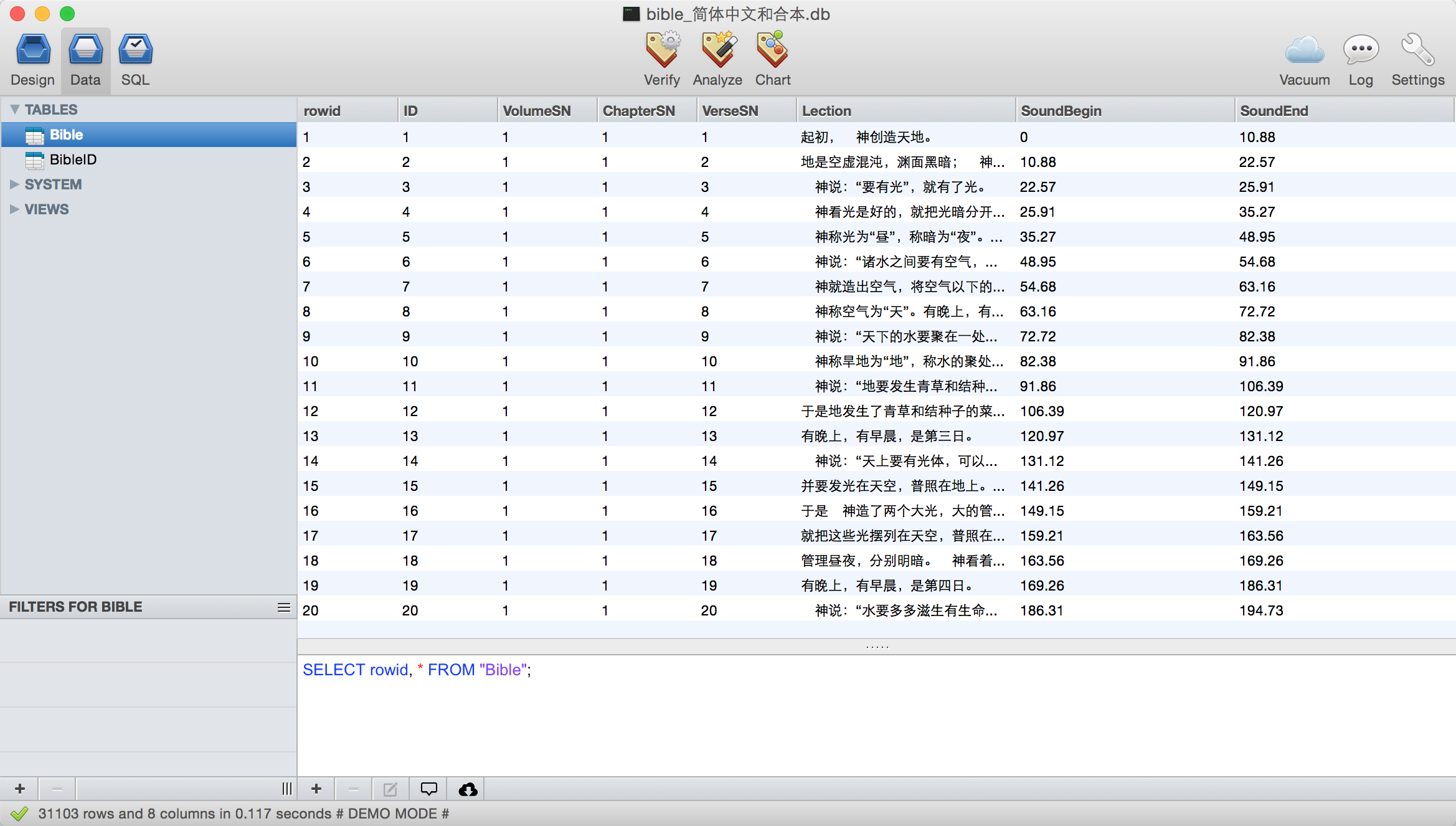
Task: Expand the SYSTEM section
Action: tap(15, 184)
